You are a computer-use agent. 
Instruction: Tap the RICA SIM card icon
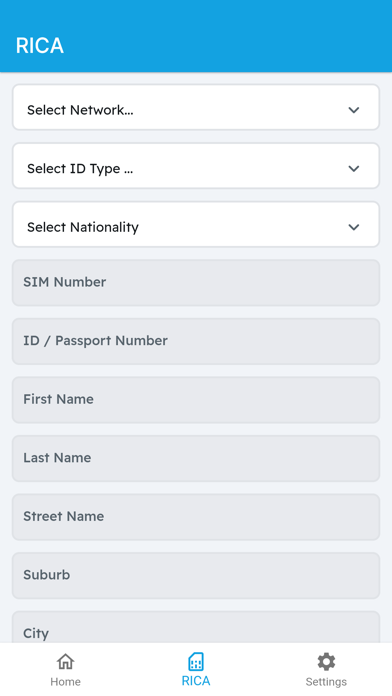click(196, 661)
